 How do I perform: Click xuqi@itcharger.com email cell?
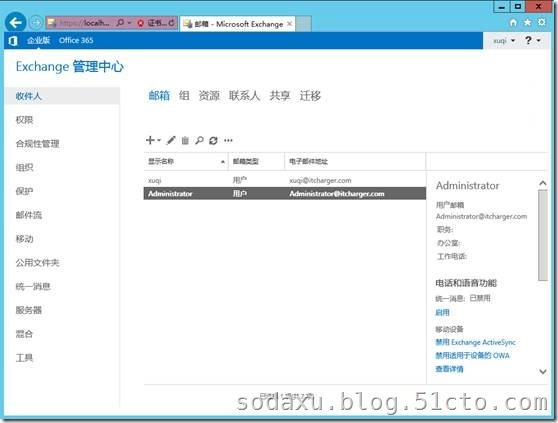(x=320, y=180)
